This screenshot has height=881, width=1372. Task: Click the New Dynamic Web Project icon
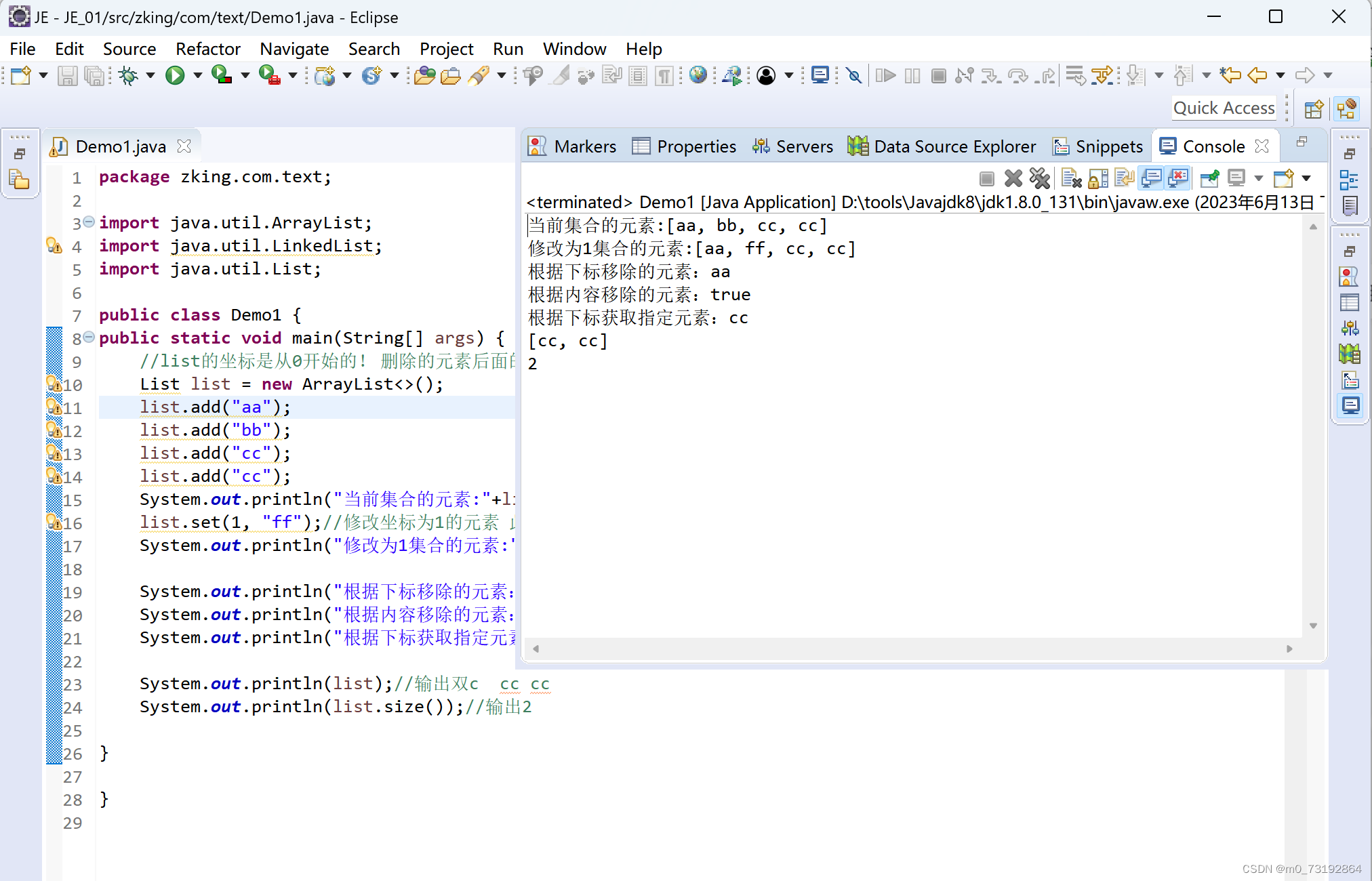325,75
